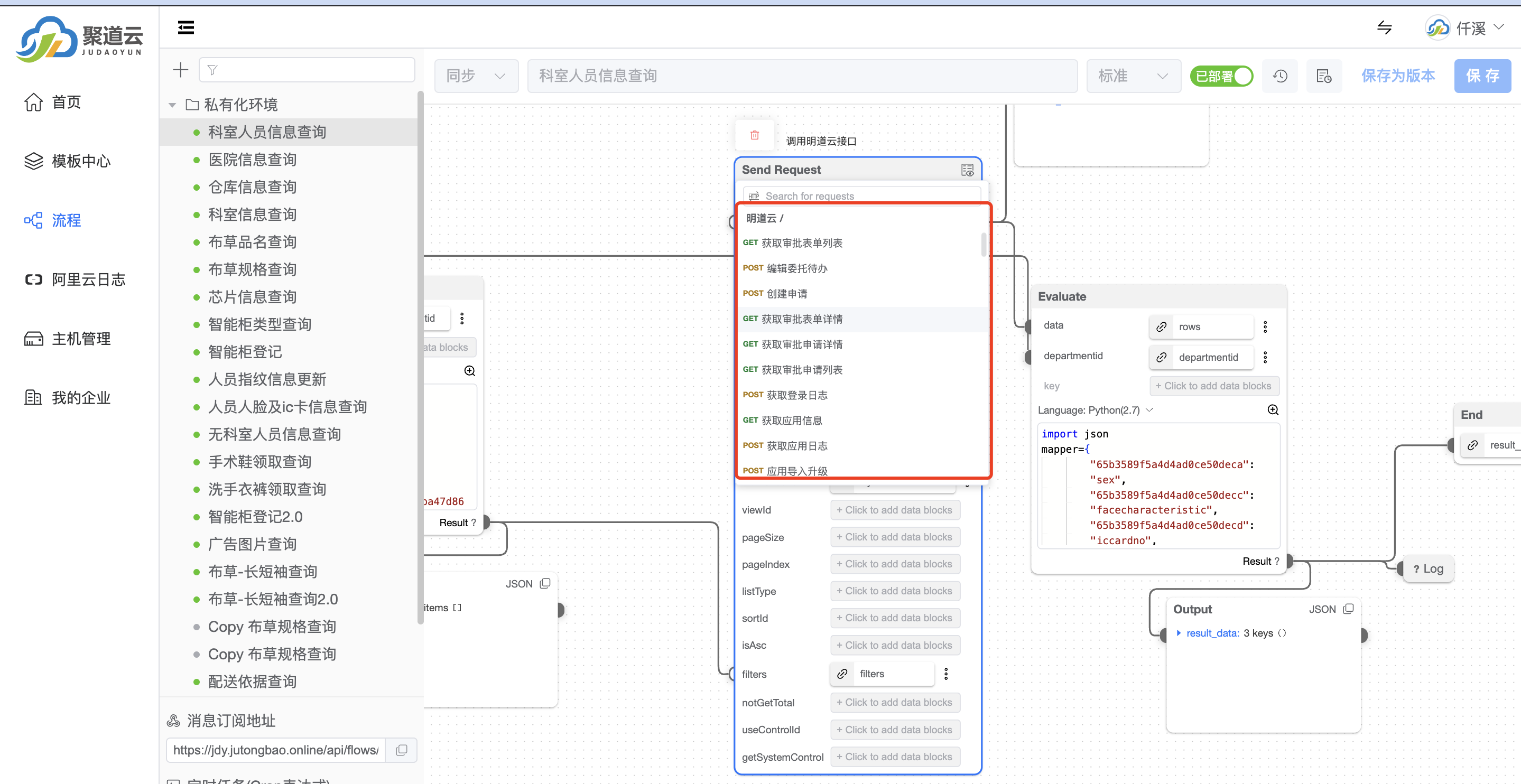Open 阿里云日志 section
1521x784 pixels.
pos(75,279)
